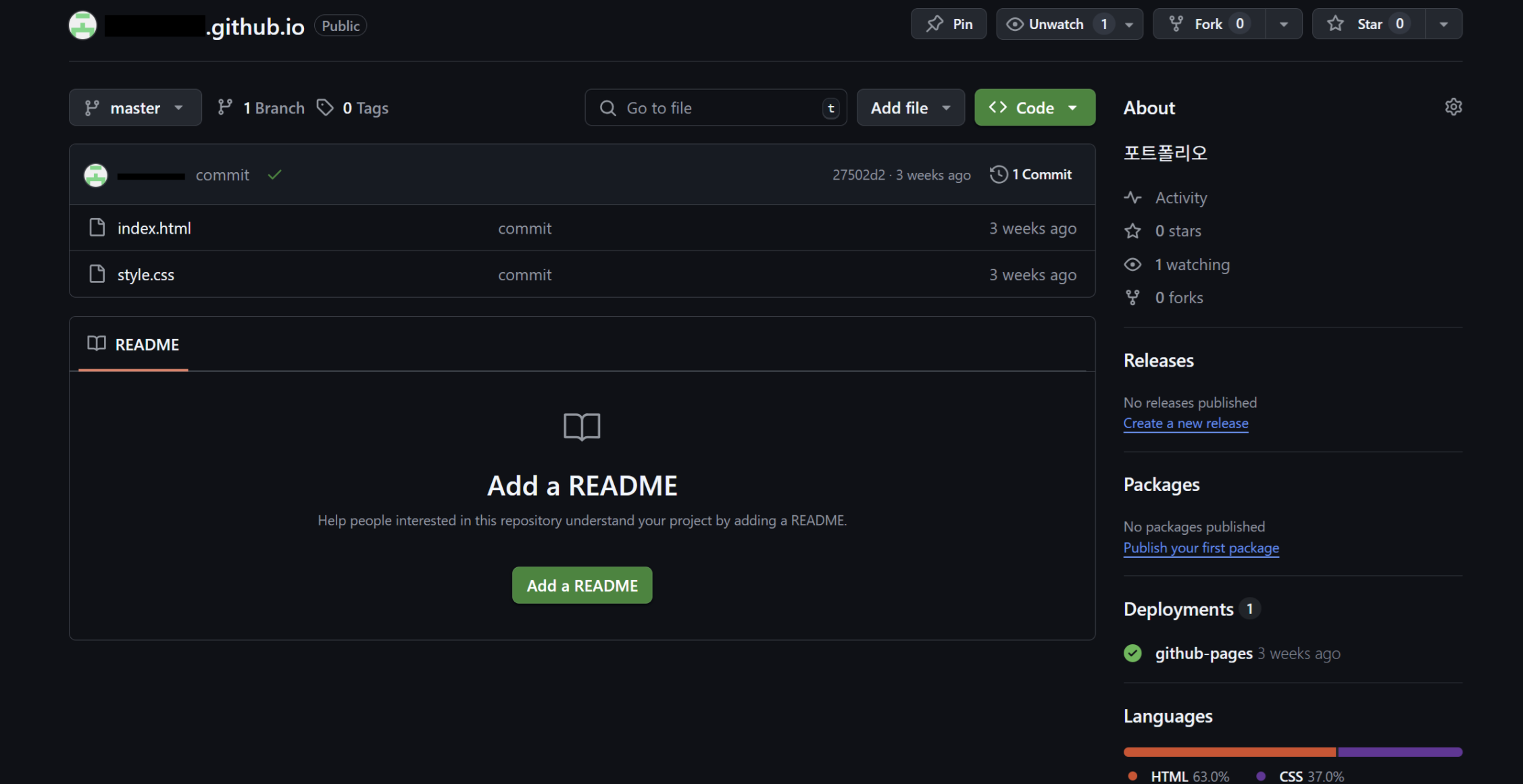
Task: Click the Activity pulse icon
Action: point(1132,198)
